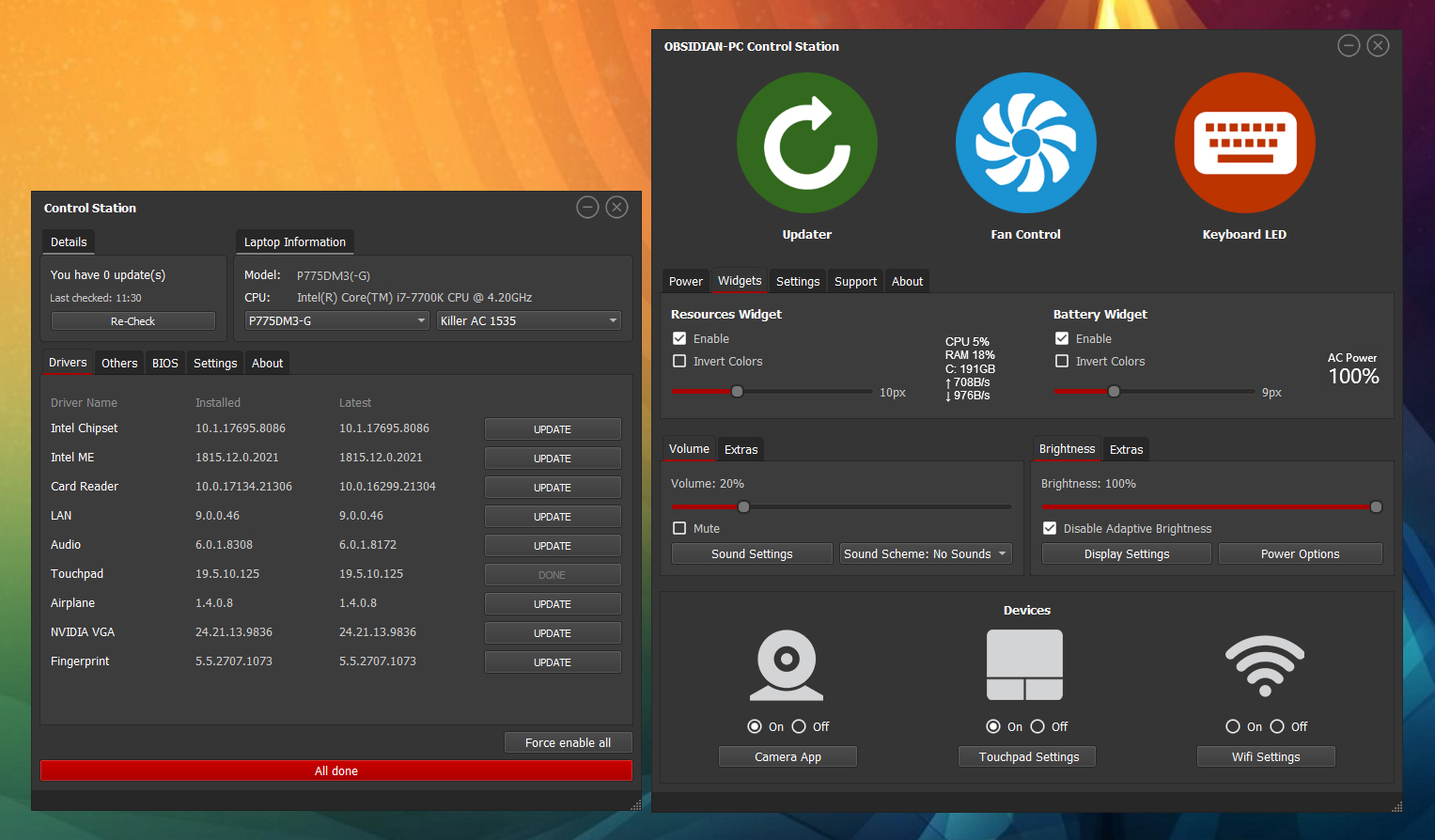The width and height of the screenshot is (1435, 840).
Task: Click UPDATE for NVIDIA VGA driver
Action: point(553,632)
